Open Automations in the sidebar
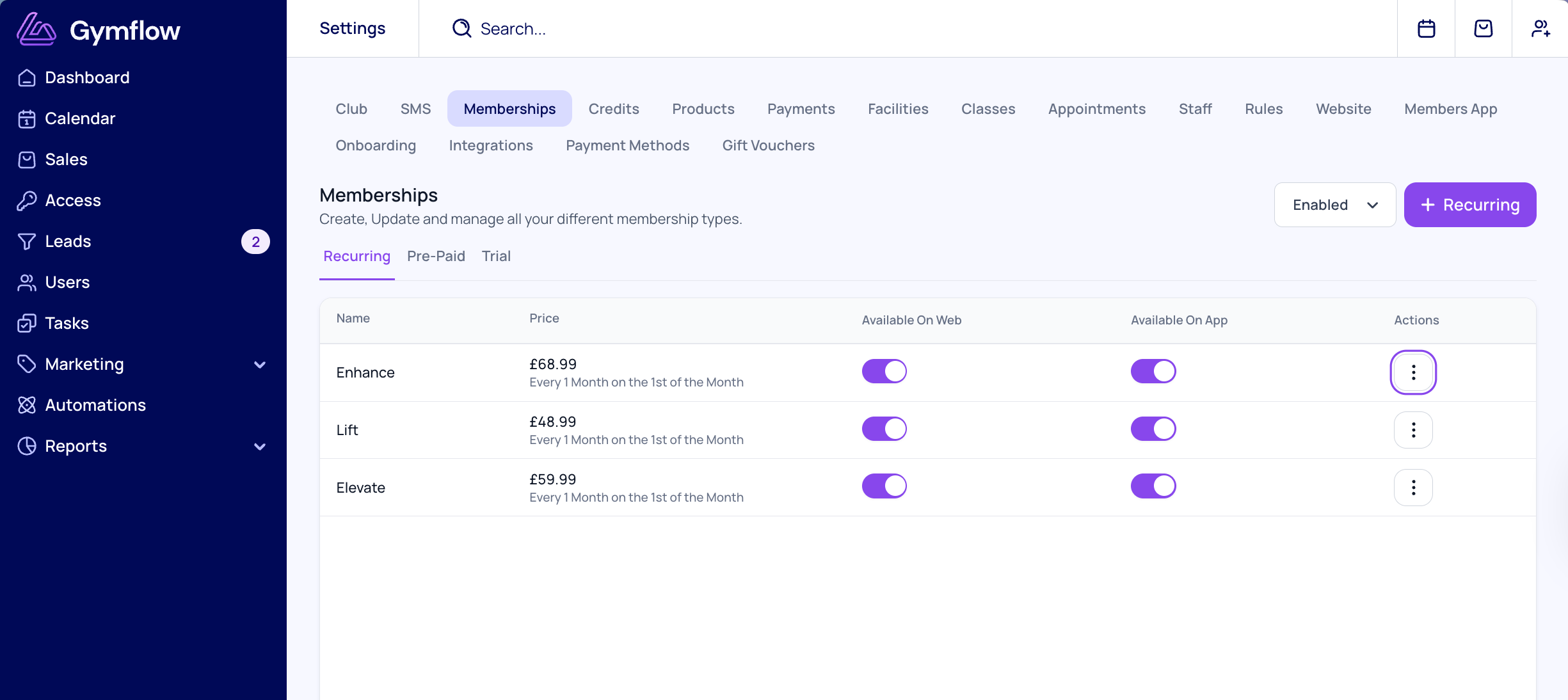 tap(95, 405)
